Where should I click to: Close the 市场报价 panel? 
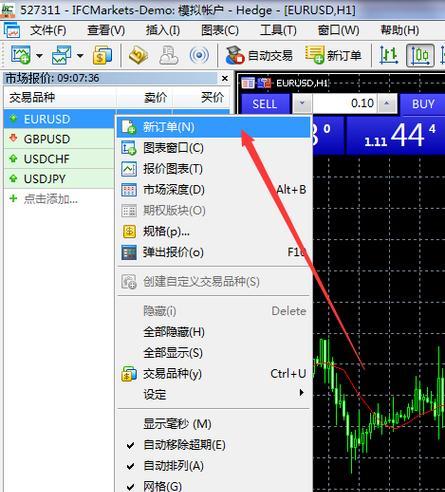tap(225, 78)
